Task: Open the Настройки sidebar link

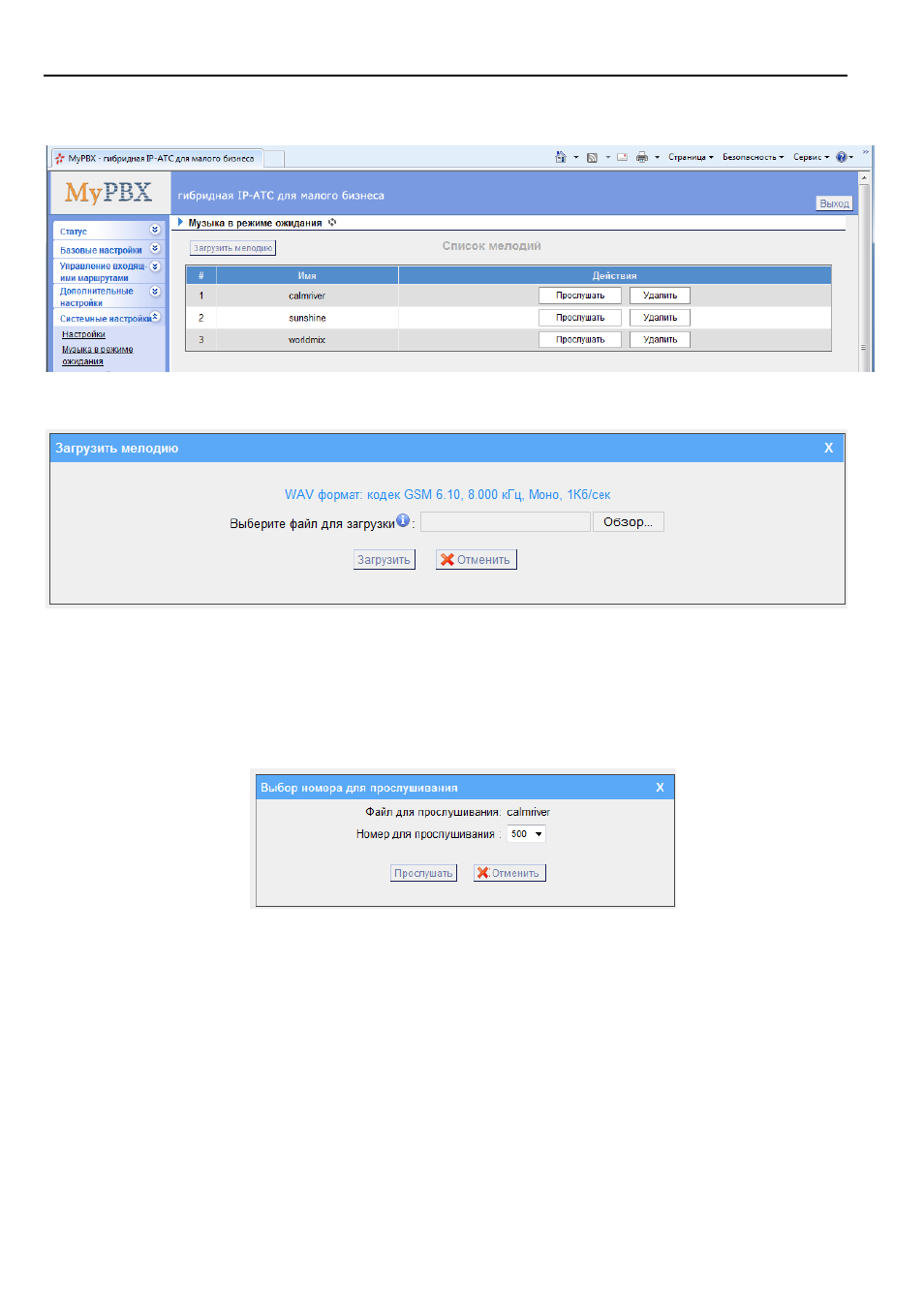Action: 83,334
